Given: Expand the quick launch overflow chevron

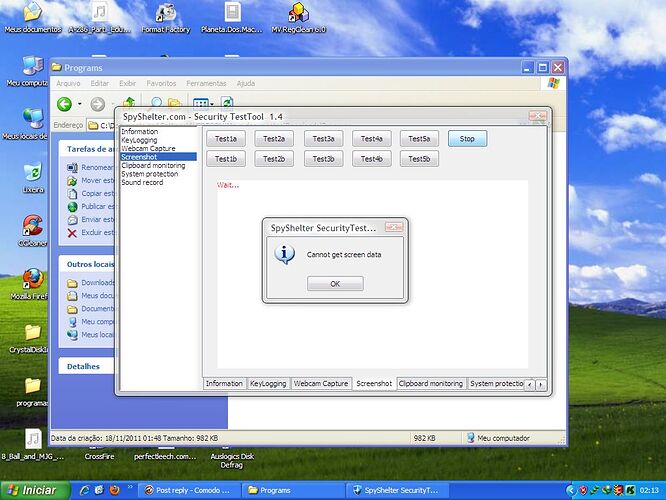Looking at the screenshot, I should 130,487.
